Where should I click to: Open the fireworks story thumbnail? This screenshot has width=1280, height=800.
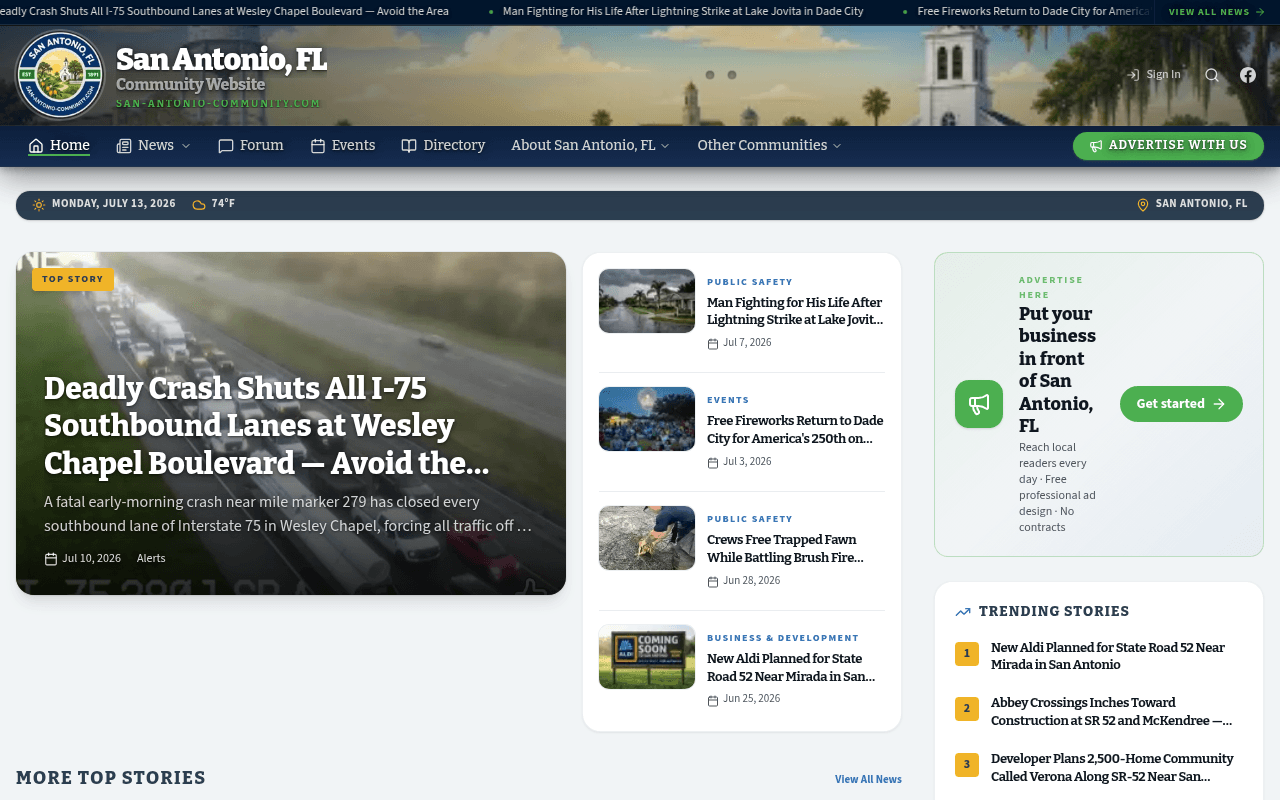[647, 419]
